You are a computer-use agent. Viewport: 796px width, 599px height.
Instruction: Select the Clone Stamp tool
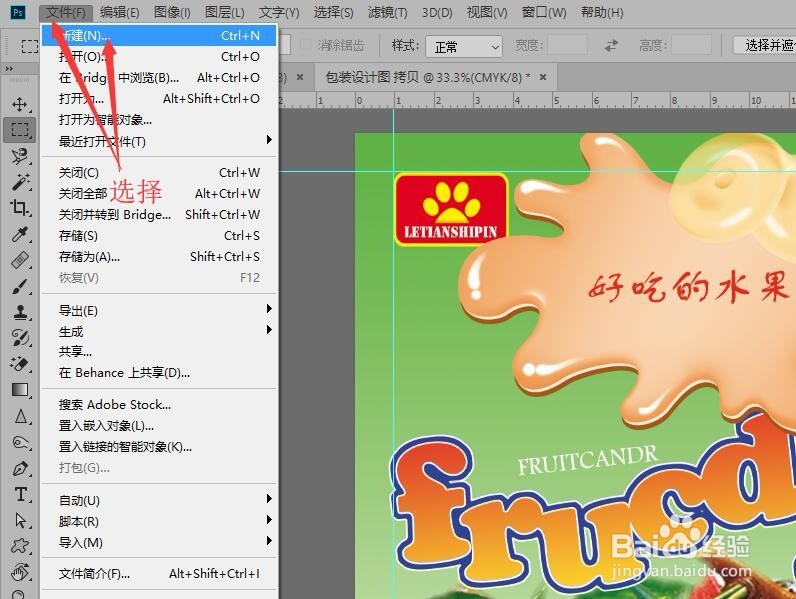[20, 312]
